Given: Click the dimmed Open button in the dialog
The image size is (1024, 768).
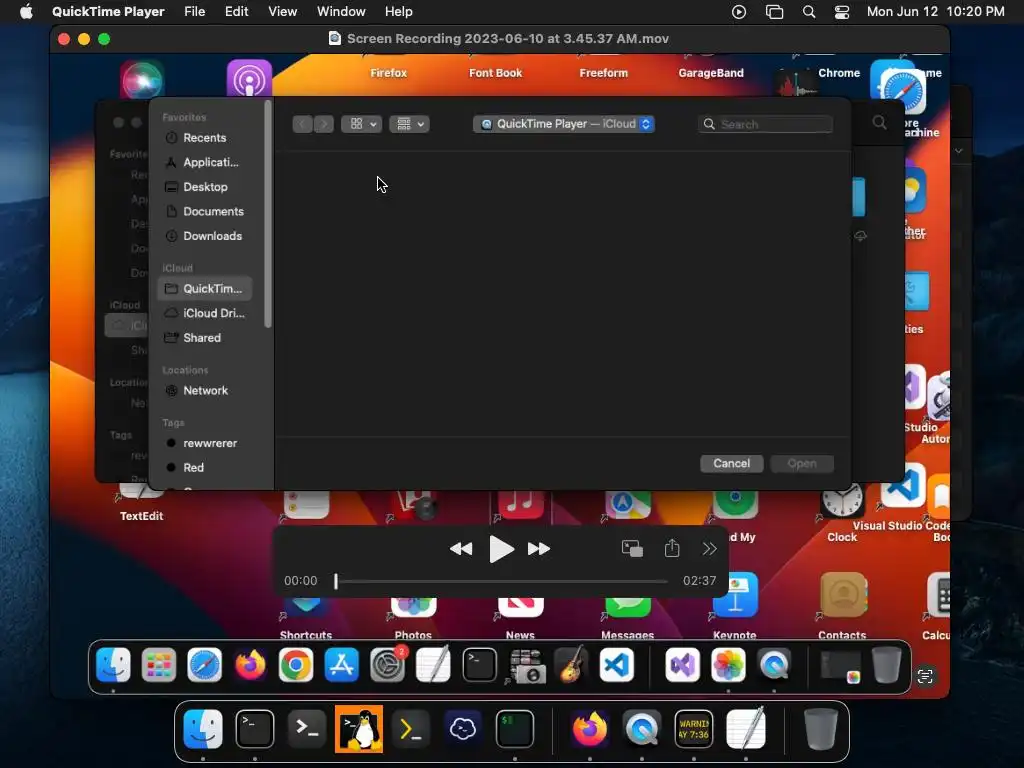Looking at the screenshot, I should 802,464.
